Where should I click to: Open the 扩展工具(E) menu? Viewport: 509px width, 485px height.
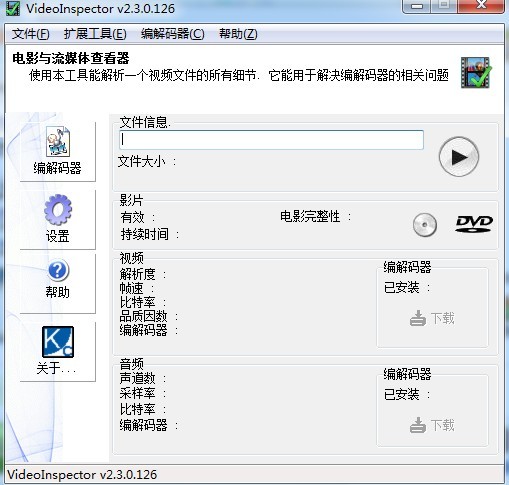(95, 34)
